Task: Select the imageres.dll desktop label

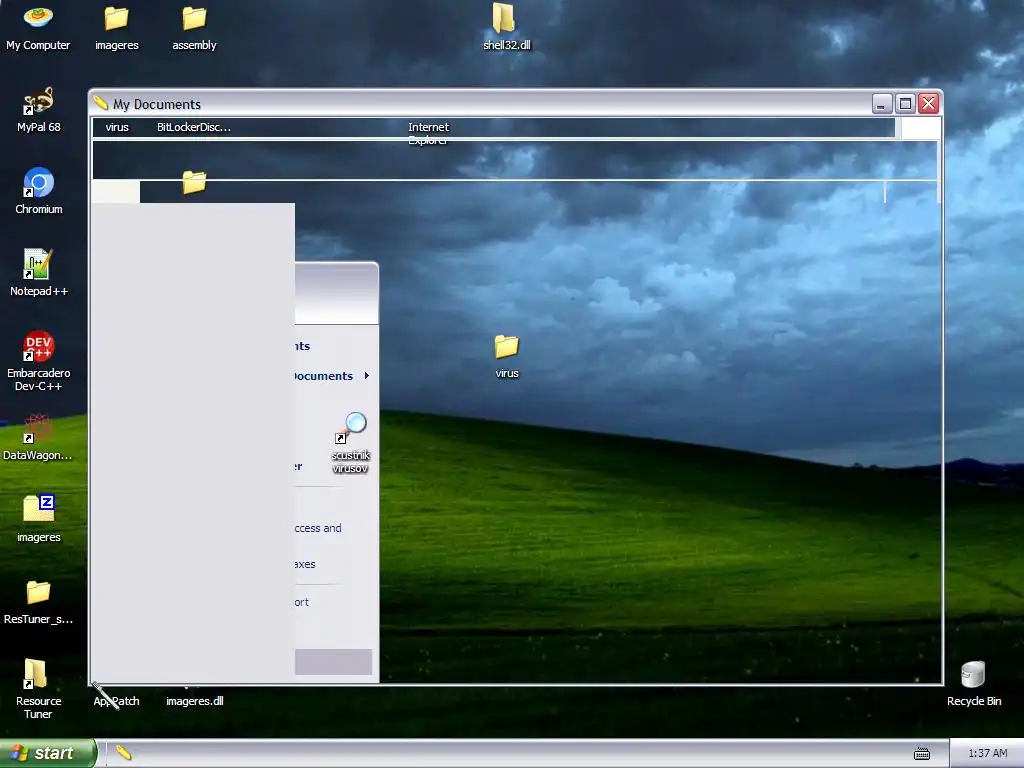Action: [x=195, y=701]
